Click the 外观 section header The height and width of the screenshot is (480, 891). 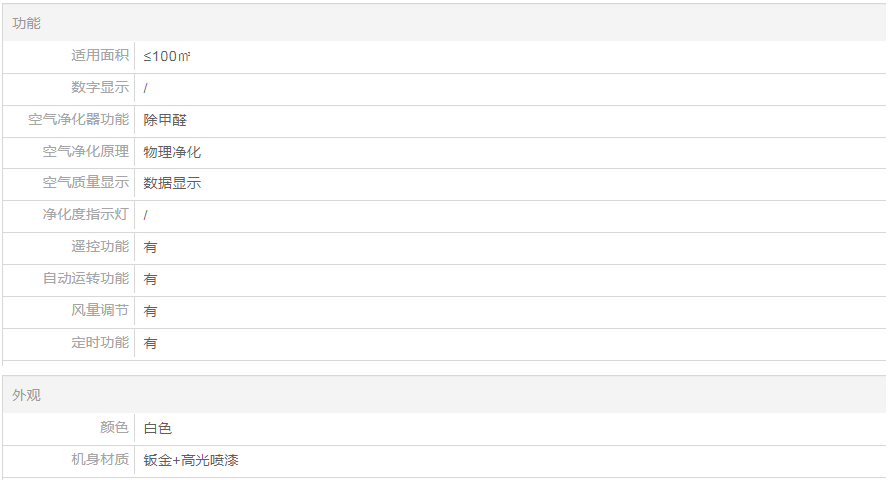(27, 396)
